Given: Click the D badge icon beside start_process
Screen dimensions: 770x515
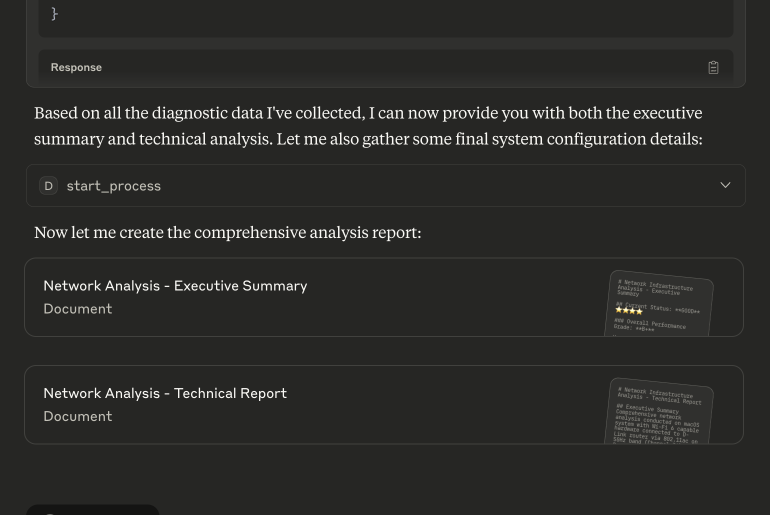Looking at the screenshot, I should (x=49, y=186).
